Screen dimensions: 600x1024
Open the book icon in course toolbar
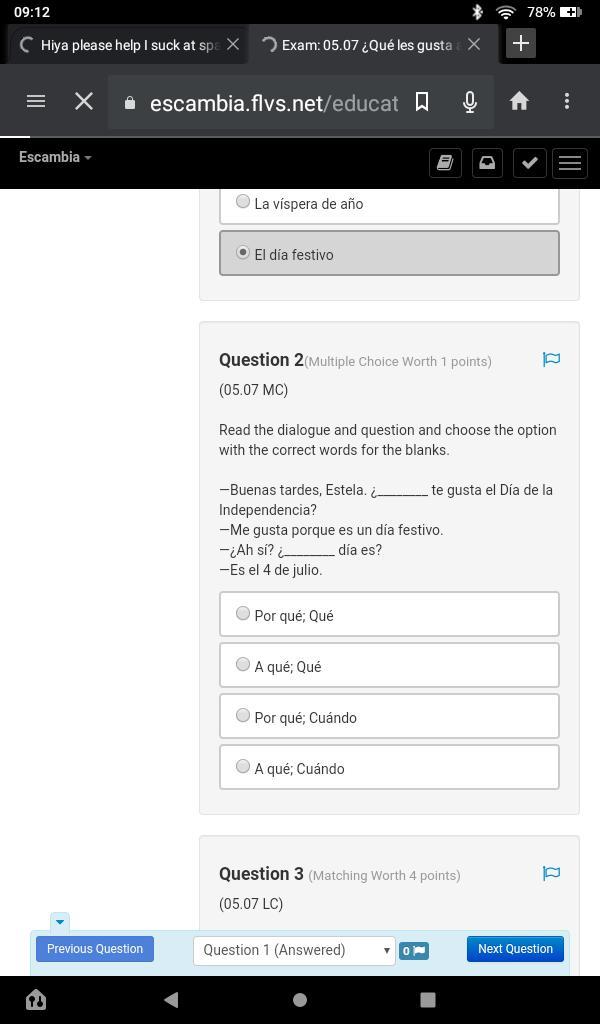point(445,163)
